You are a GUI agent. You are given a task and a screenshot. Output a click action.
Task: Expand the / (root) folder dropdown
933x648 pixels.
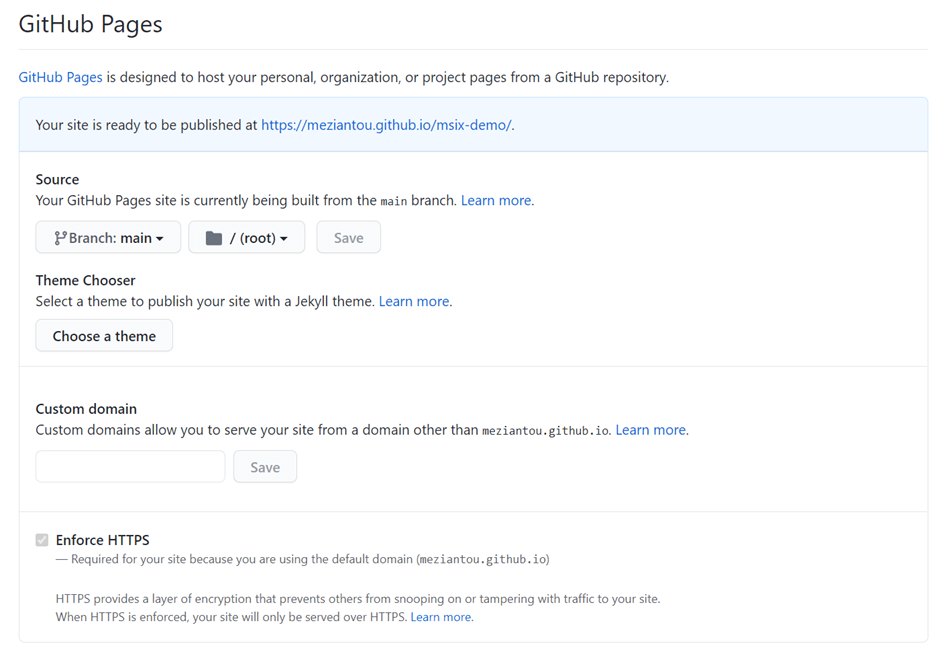[247, 238]
